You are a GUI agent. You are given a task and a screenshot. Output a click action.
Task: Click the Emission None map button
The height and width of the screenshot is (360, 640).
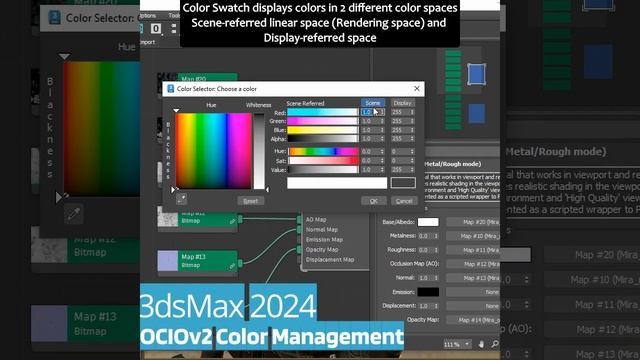(473, 292)
